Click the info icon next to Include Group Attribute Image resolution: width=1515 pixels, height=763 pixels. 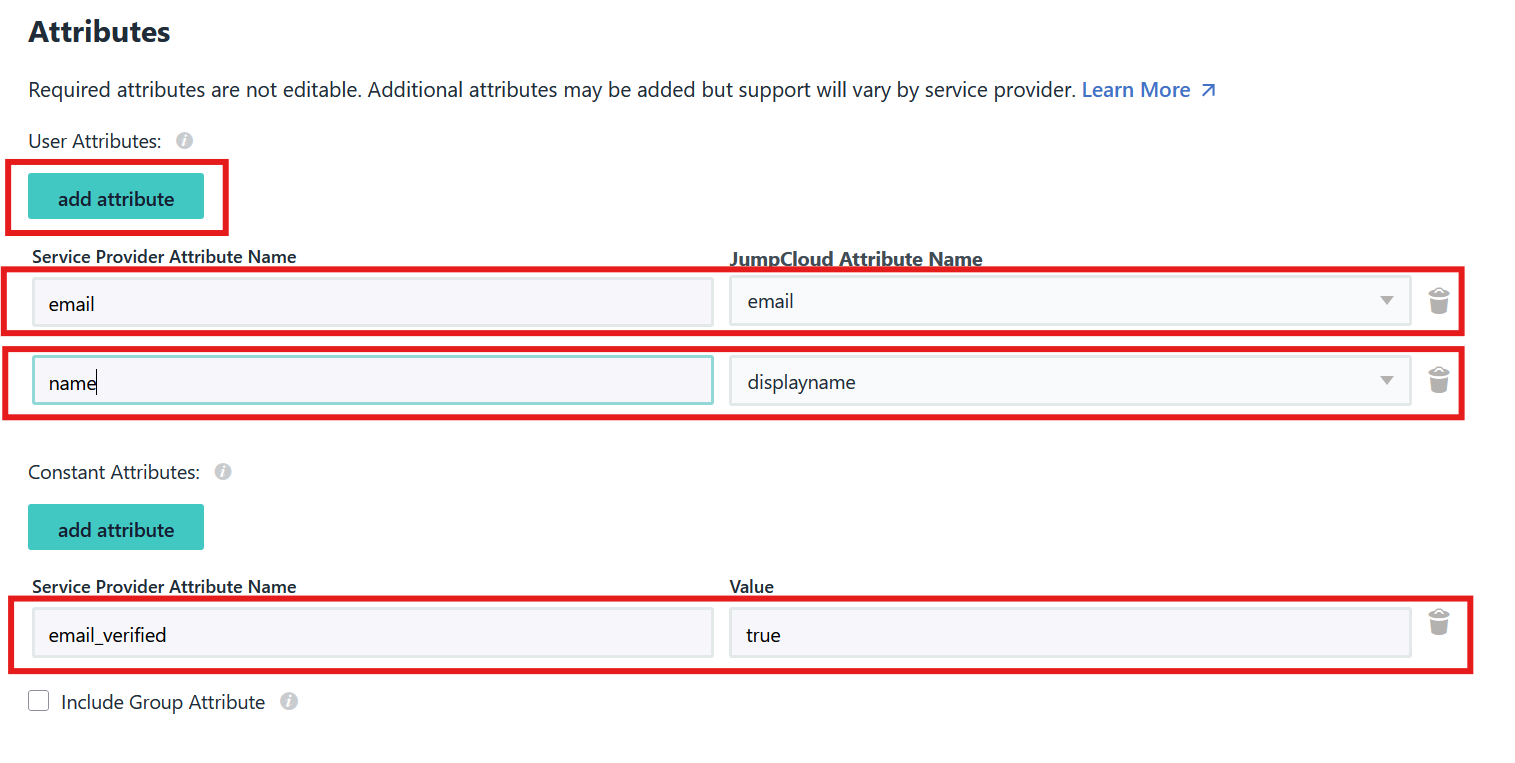(289, 702)
